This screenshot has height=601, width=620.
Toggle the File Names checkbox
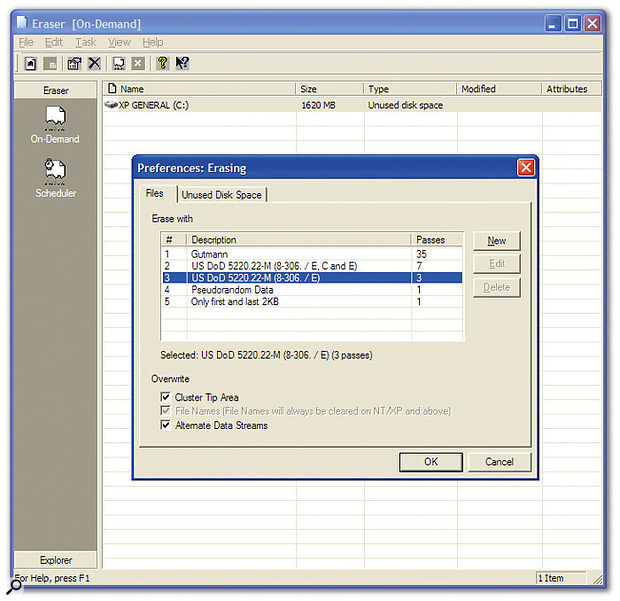point(165,410)
